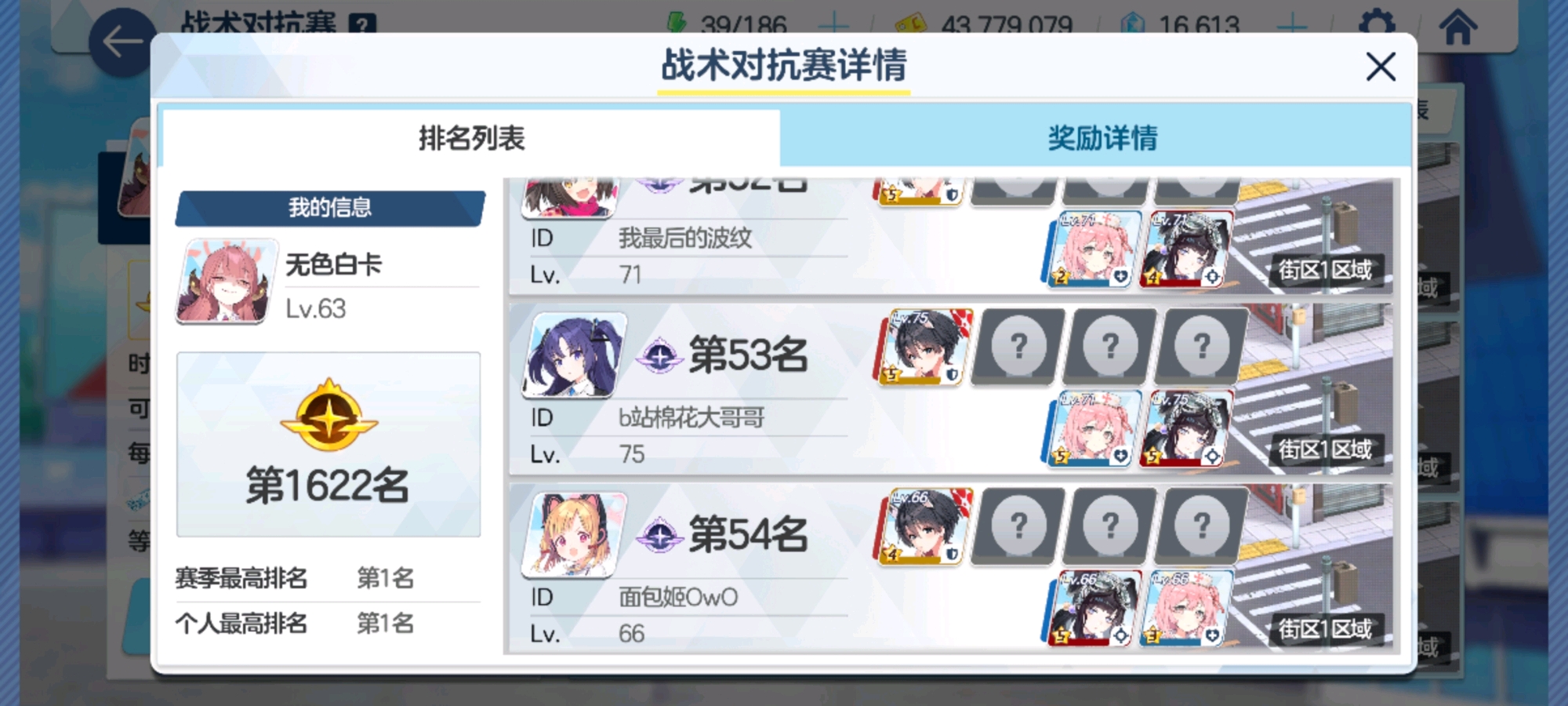Click player ID 面包姬OwO

pos(678,598)
